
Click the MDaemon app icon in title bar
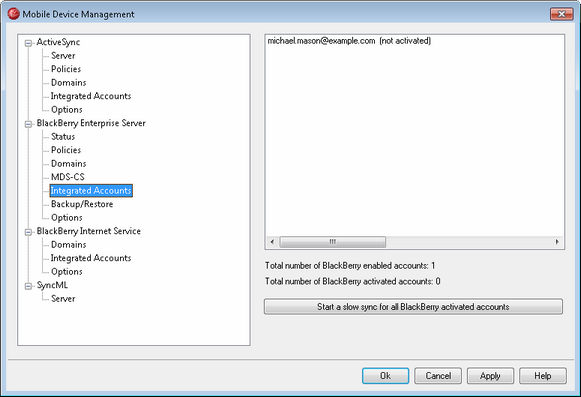pyautogui.click(x=13, y=14)
